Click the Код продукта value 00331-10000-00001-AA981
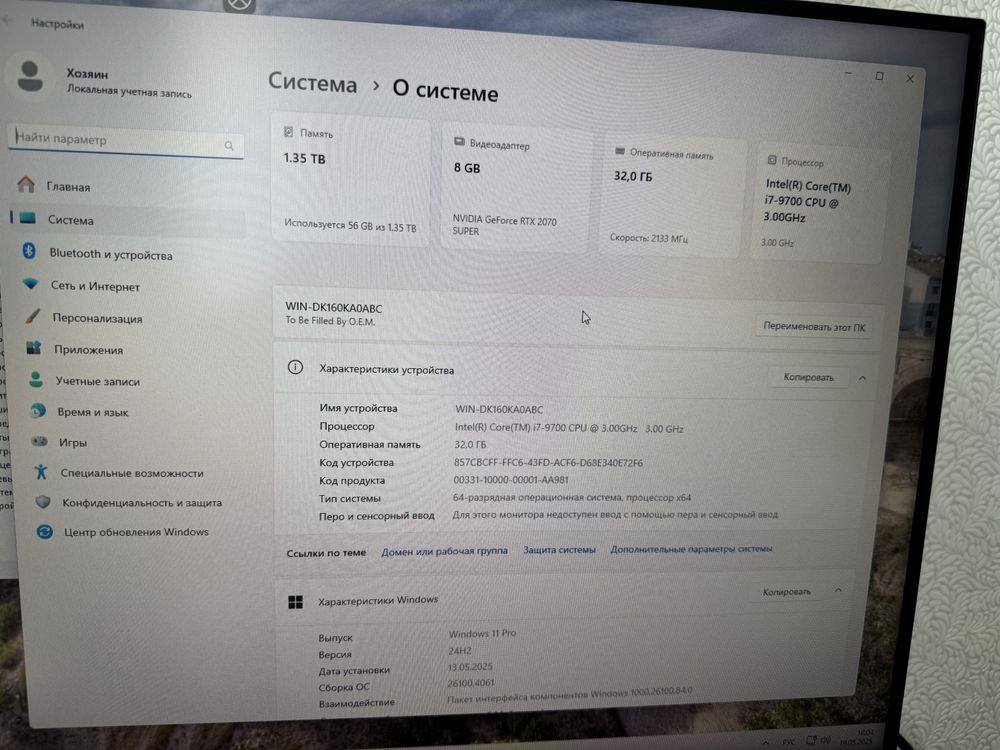Viewport: 1000px width, 750px height. (x=511, y=480)
